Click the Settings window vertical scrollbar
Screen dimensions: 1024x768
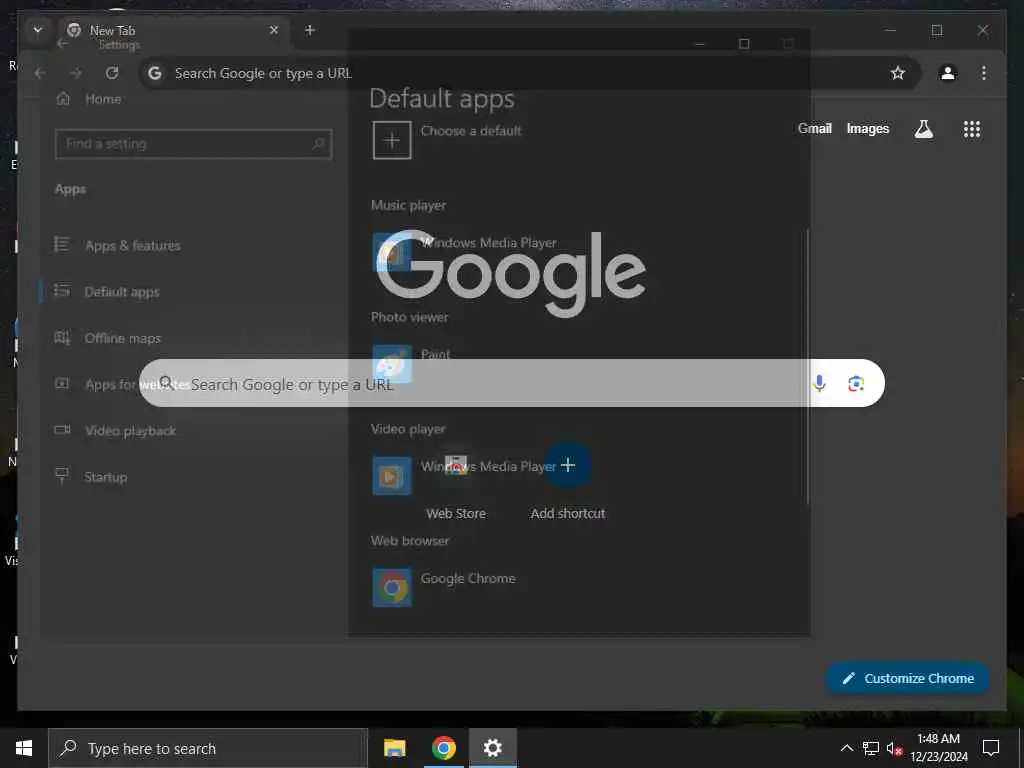point(807,366)
